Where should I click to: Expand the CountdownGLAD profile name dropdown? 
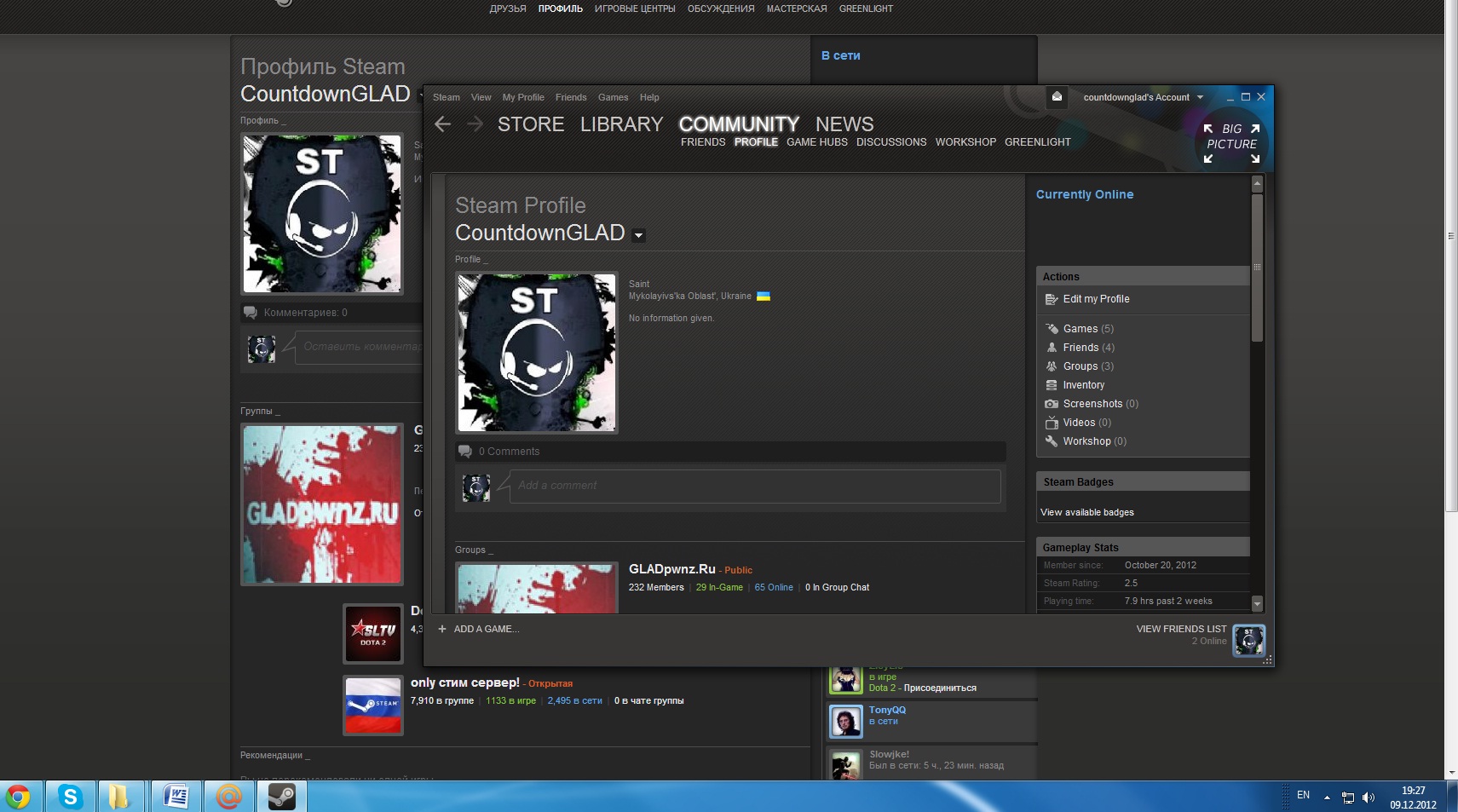click(x=638, y=236)
